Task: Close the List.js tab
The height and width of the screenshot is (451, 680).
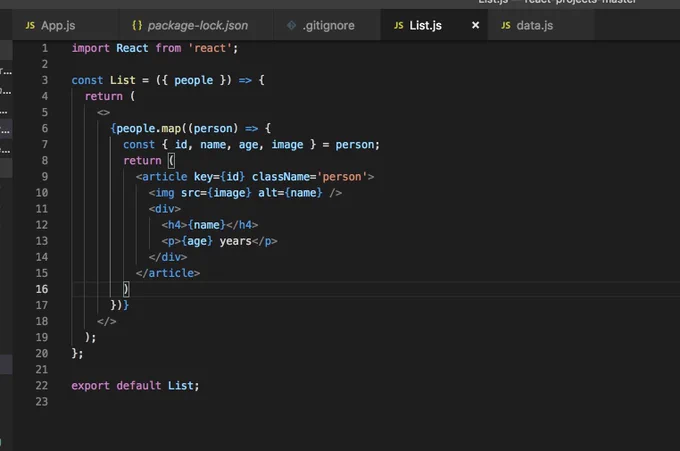Action: [x=475, y=25]
